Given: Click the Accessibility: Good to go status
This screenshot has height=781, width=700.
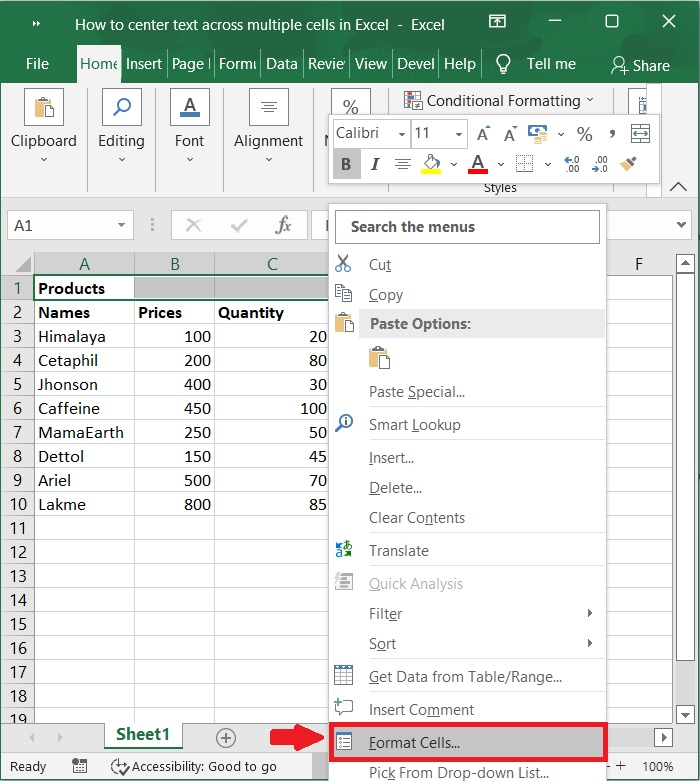Looking at the screenshot, I should pos(193,766).
